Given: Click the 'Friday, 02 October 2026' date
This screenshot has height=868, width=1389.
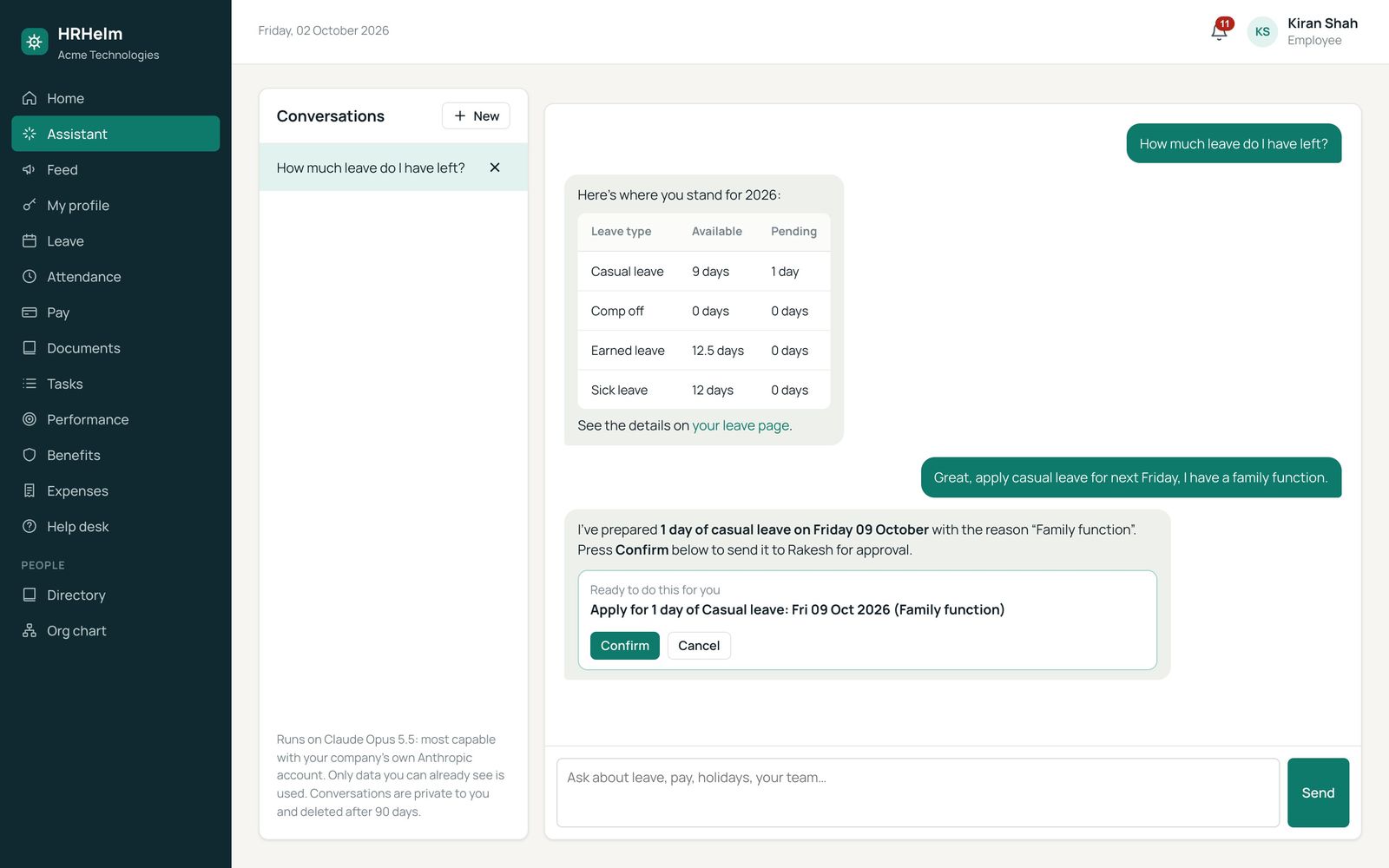Looking at the screenshot, I should pyautogui.click(x=323, y=30).
